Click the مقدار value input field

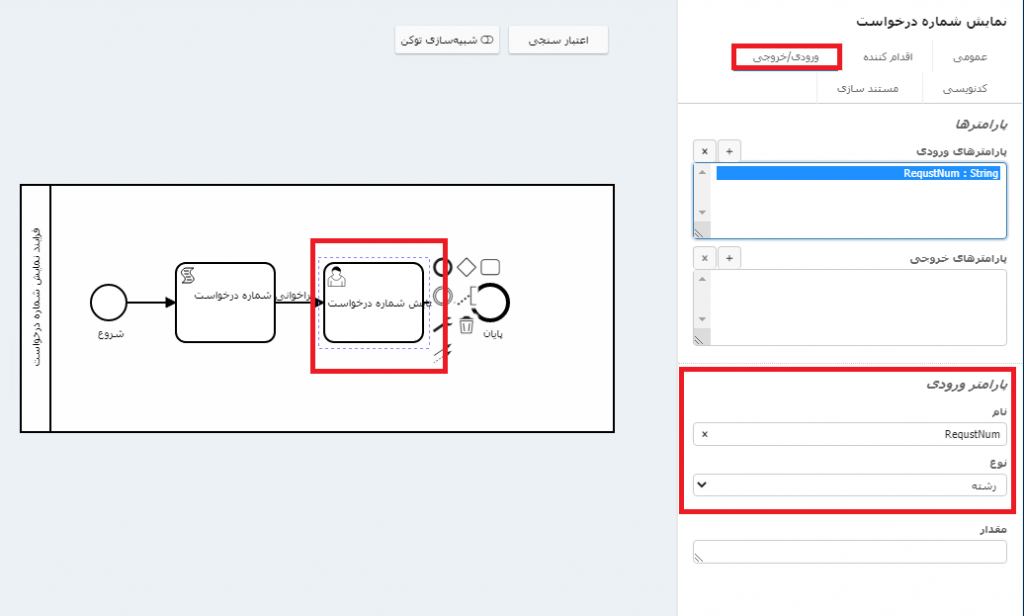pos(850,552)
